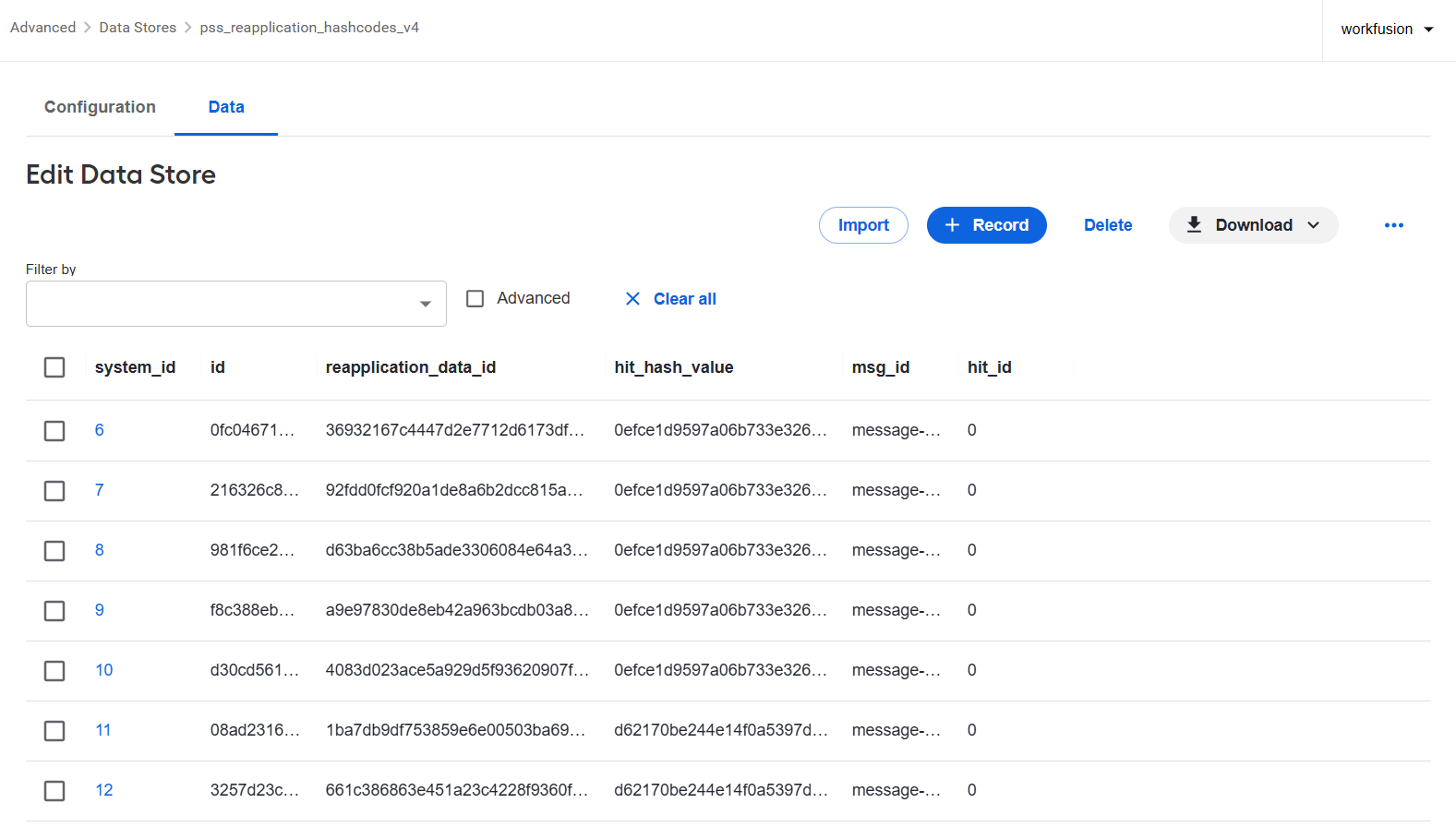Expand the workfusion user menu
The height and width of the screenshot is (839, 1456).
point(1388,30)
